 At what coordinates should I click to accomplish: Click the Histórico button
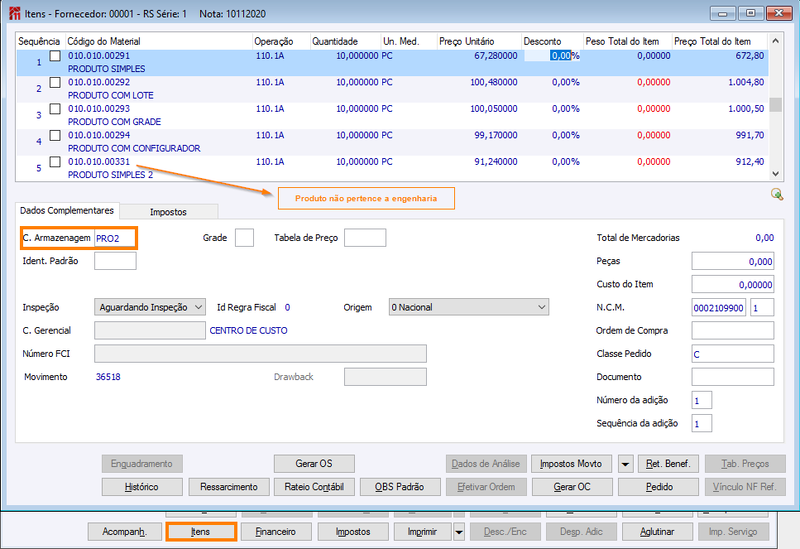click(x=142, y=487)
